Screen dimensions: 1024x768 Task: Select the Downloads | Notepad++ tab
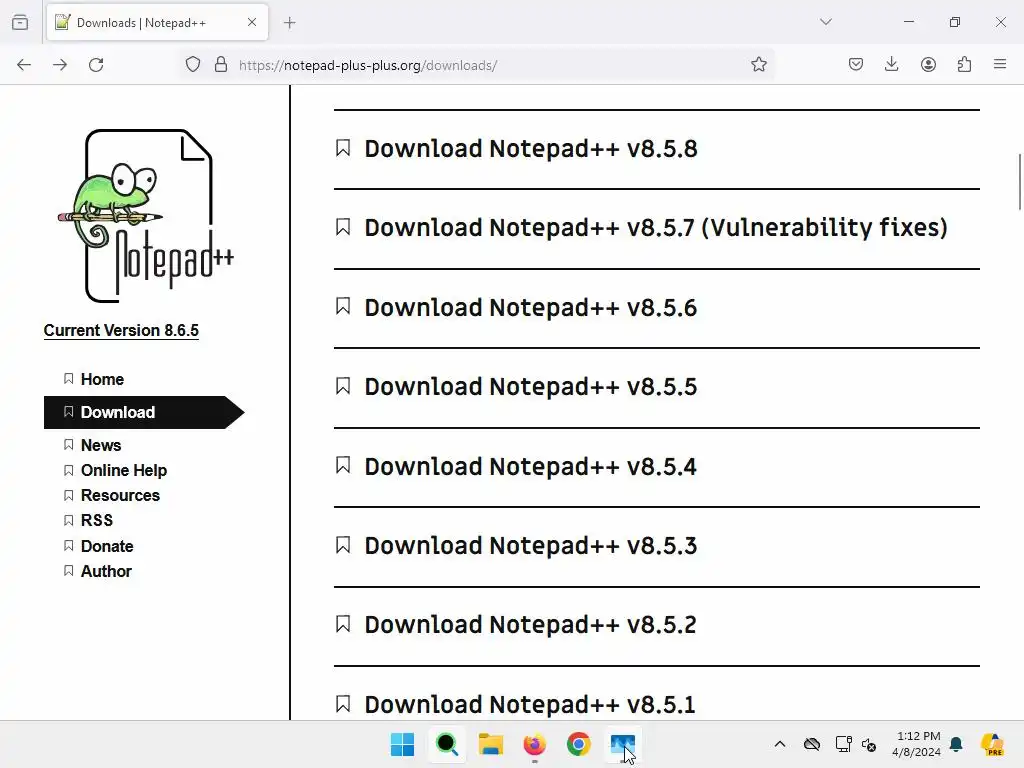click(x=157, y=22)
